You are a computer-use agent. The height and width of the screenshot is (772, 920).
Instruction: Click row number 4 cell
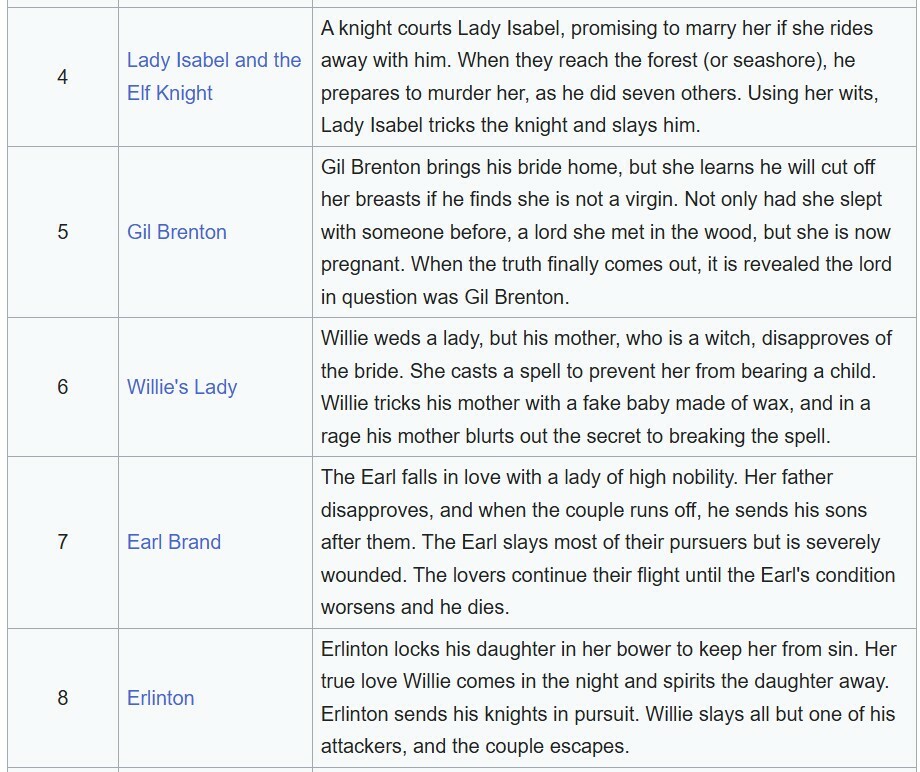63,77
